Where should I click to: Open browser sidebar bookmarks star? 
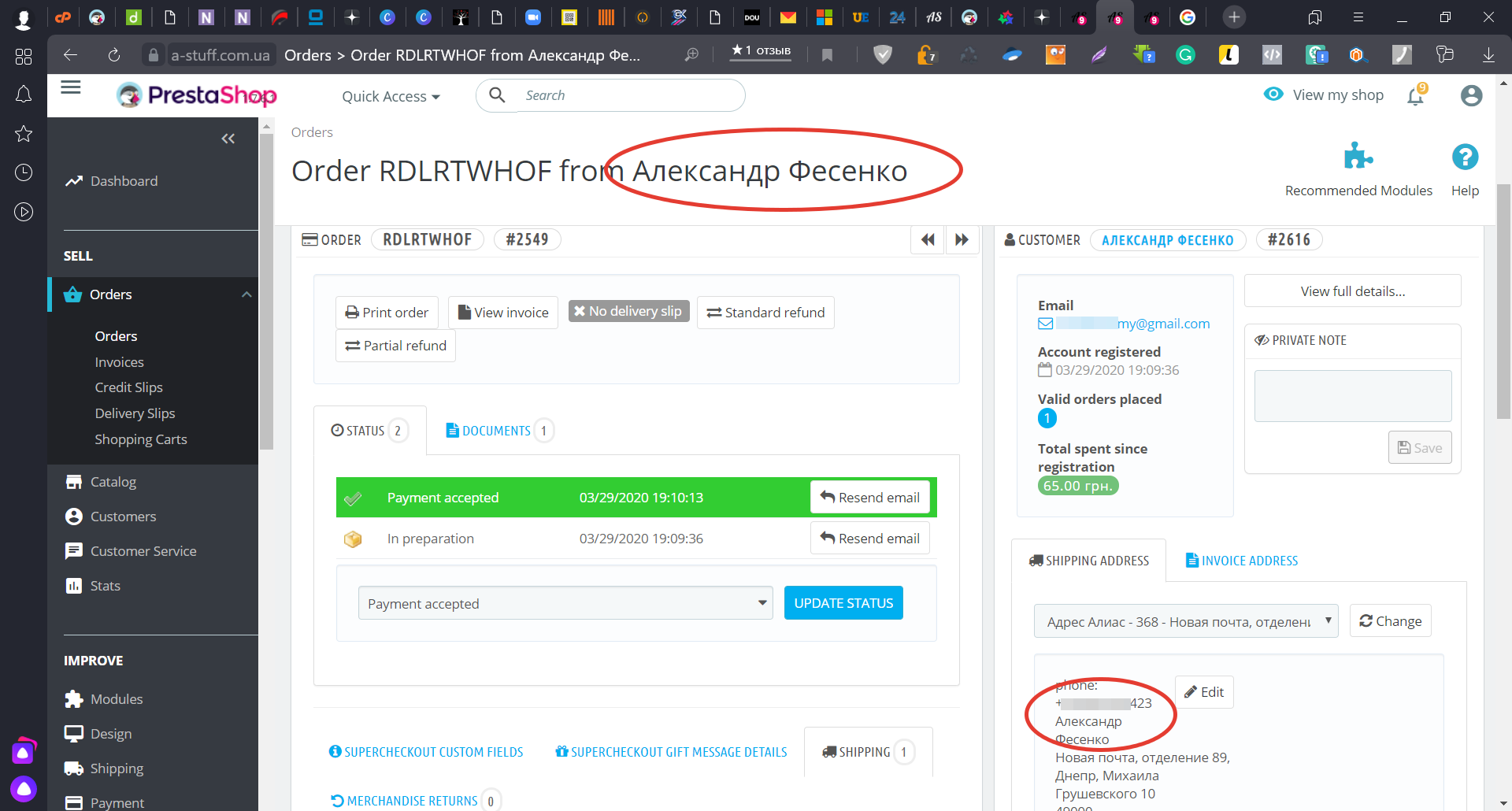coord(24,134)
